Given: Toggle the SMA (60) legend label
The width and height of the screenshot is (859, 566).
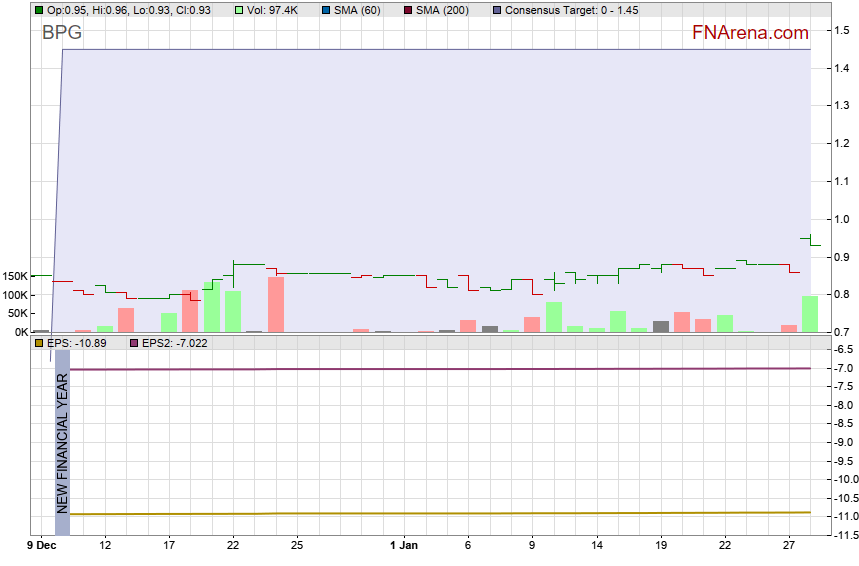Looking at the screenshot, I should pos(360,9).
